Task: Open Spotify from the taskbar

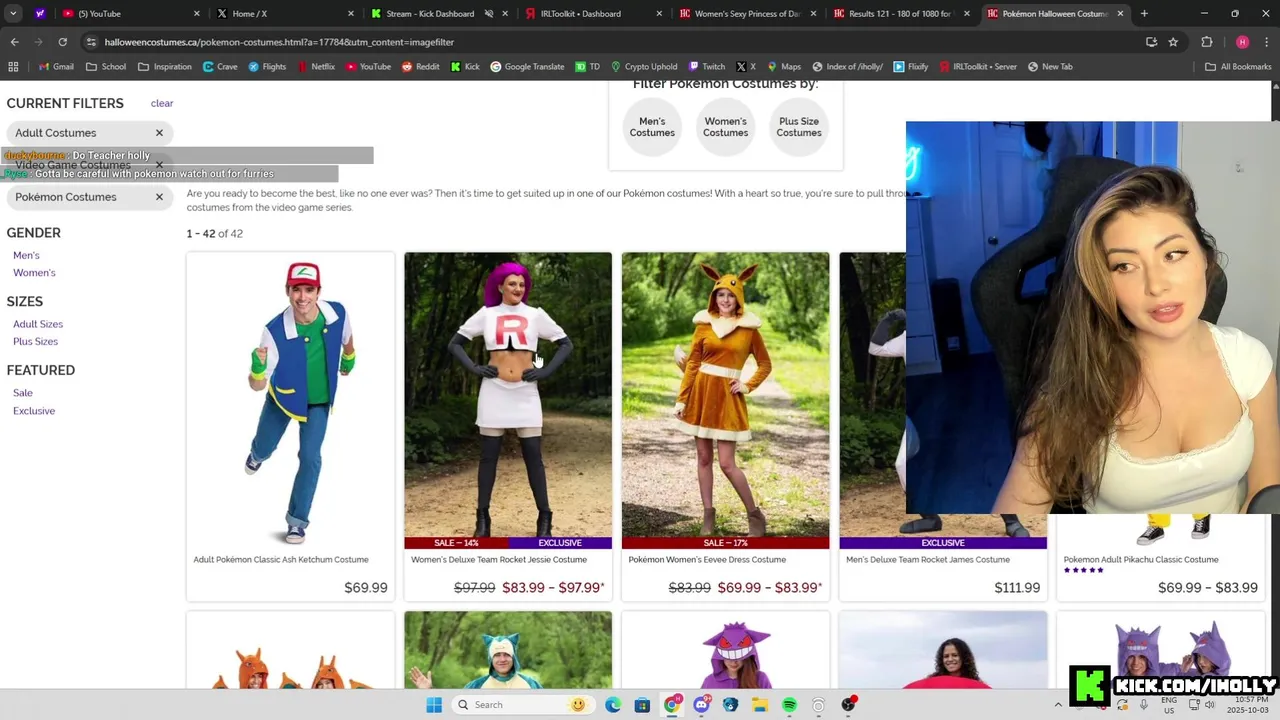Action: pyautogui.click(x=789, y=705)
